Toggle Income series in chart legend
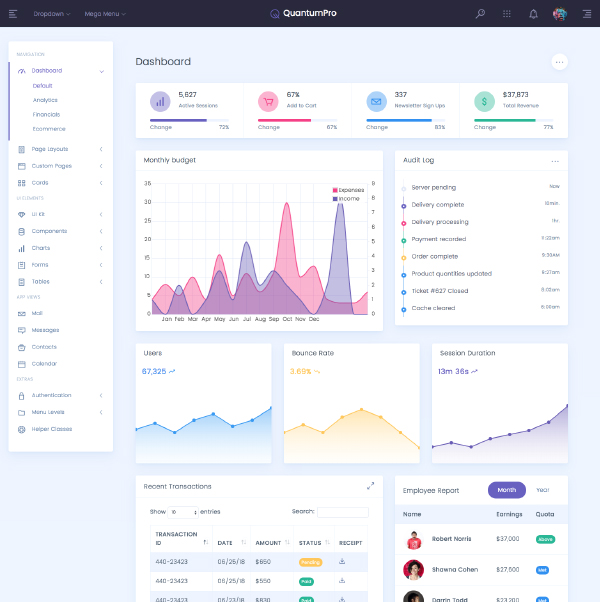The width and height of the screenshot is (600, 602). [346, 198]
